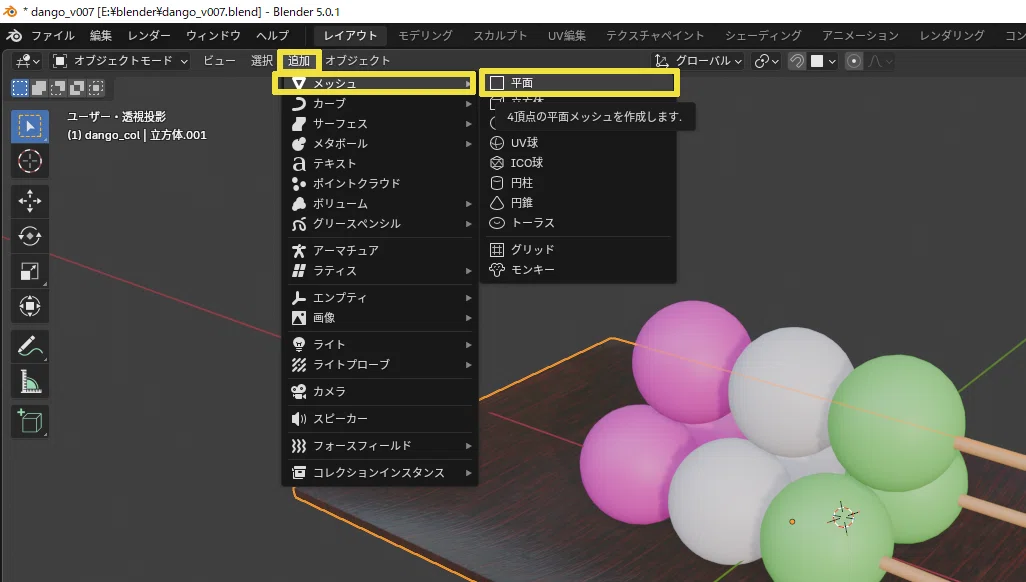Expand the ラティス submenu
Viewport: 1026px width, 582px height.
(x=380, y=271)
